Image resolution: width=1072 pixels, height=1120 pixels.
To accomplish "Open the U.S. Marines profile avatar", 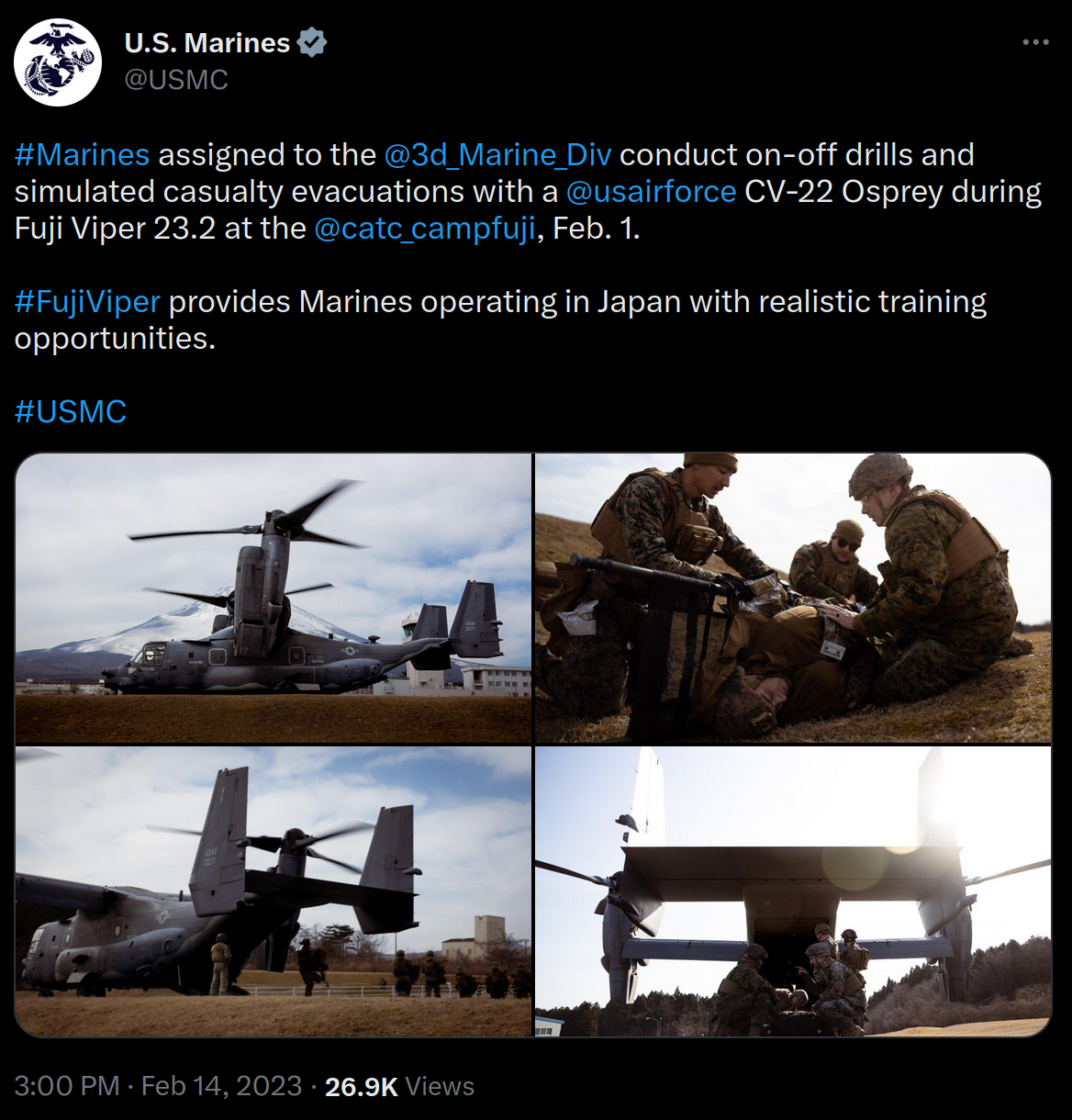I will click(58, 62).
